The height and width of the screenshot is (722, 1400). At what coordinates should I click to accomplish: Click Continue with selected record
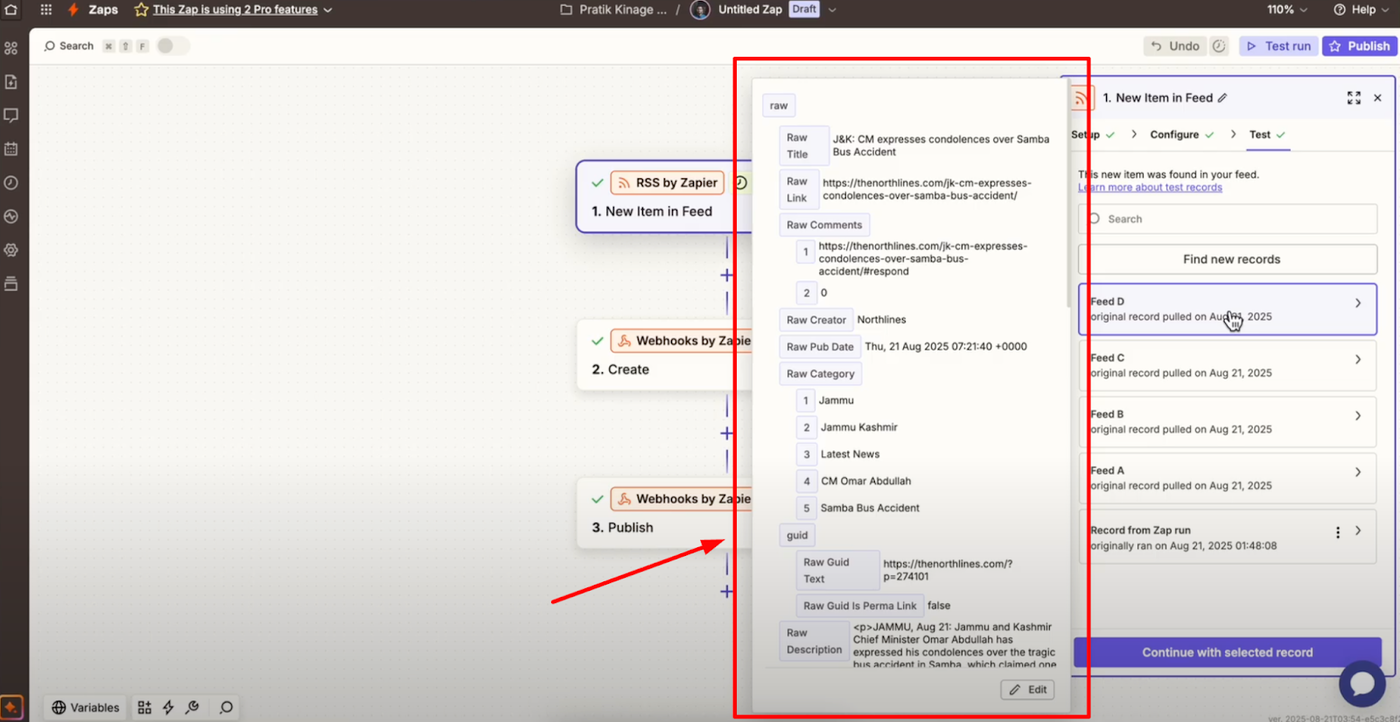[1227, 652]
